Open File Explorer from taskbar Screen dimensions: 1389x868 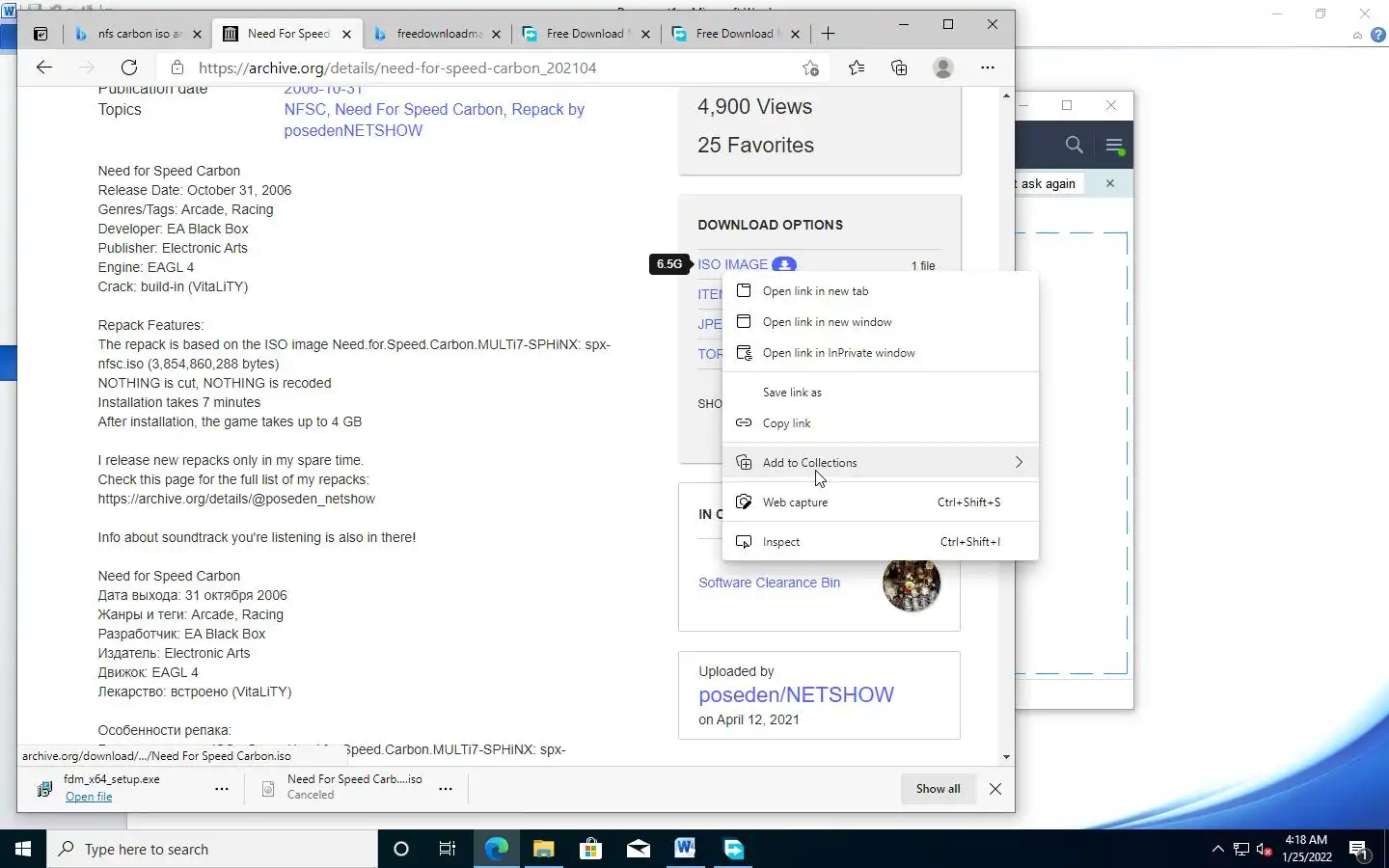(x=543, y=849)
